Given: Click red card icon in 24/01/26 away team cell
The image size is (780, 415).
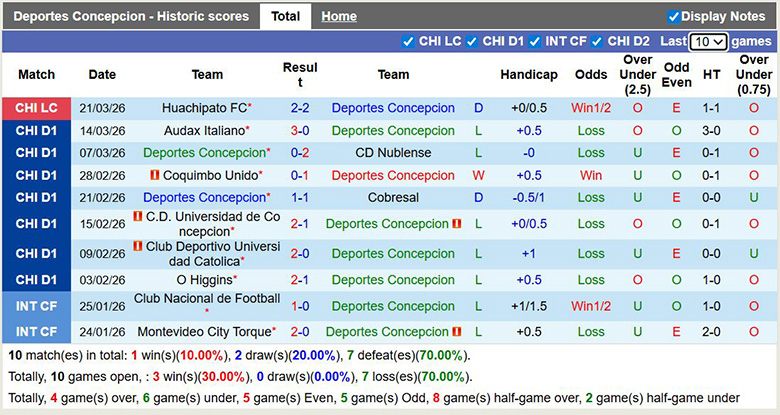Looking at the screenshot, I should 456,332.
